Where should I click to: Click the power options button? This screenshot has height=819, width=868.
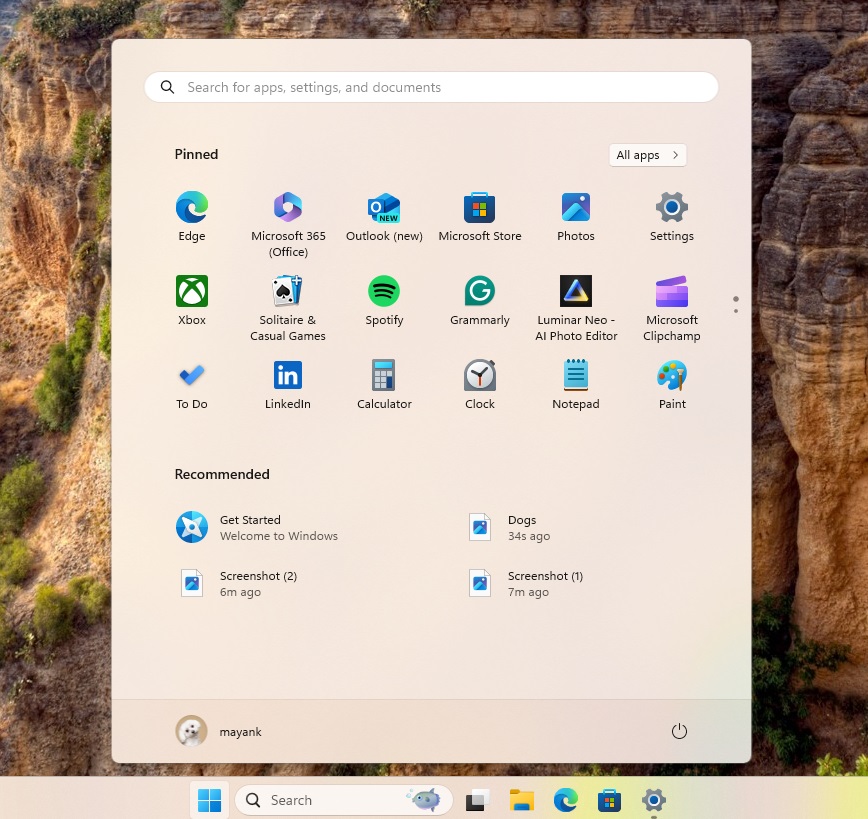679,731
